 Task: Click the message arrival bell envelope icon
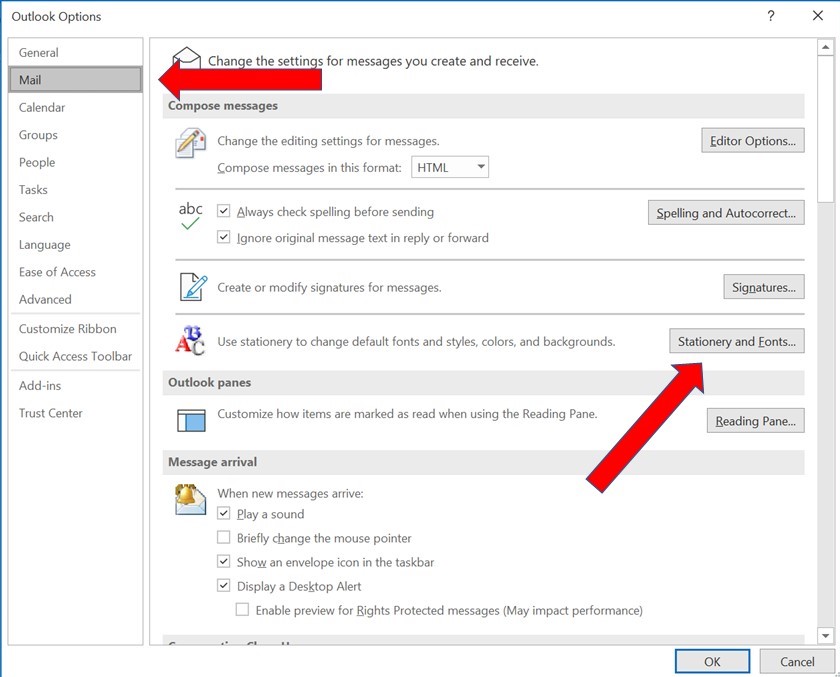190,499
